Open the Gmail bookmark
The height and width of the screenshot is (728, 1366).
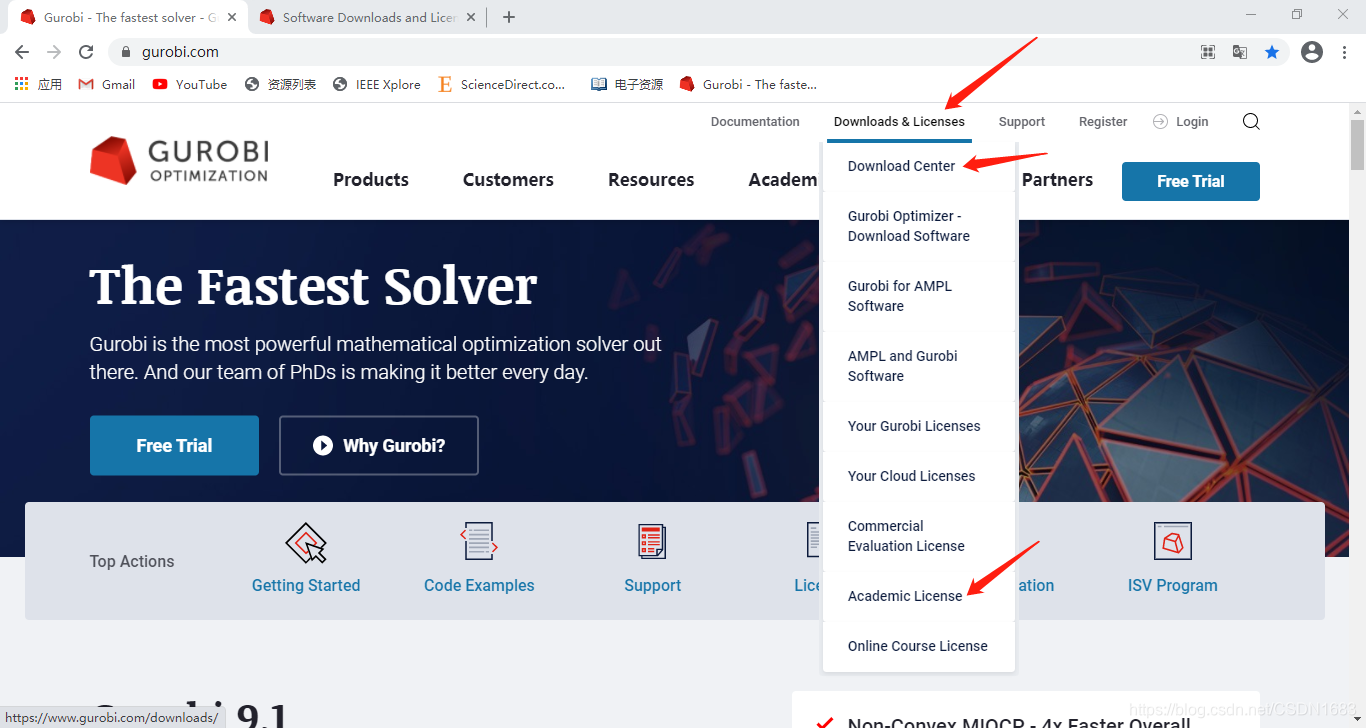106,85
